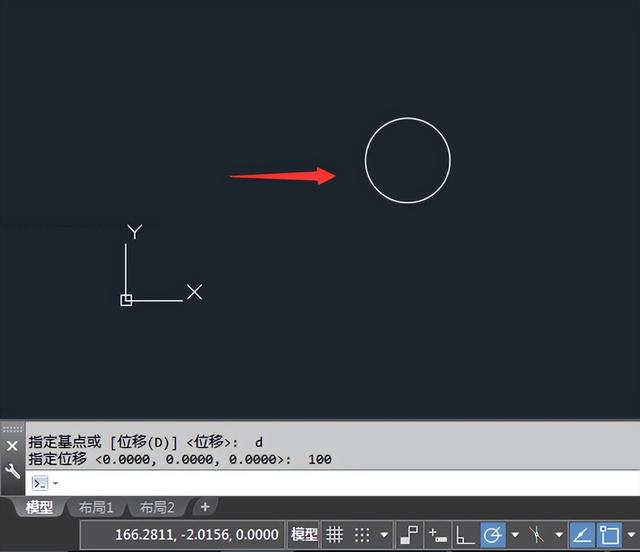Viewport: 640px width, 552px height.
Task: Click the command line drag grip
Action: point(12,429)
